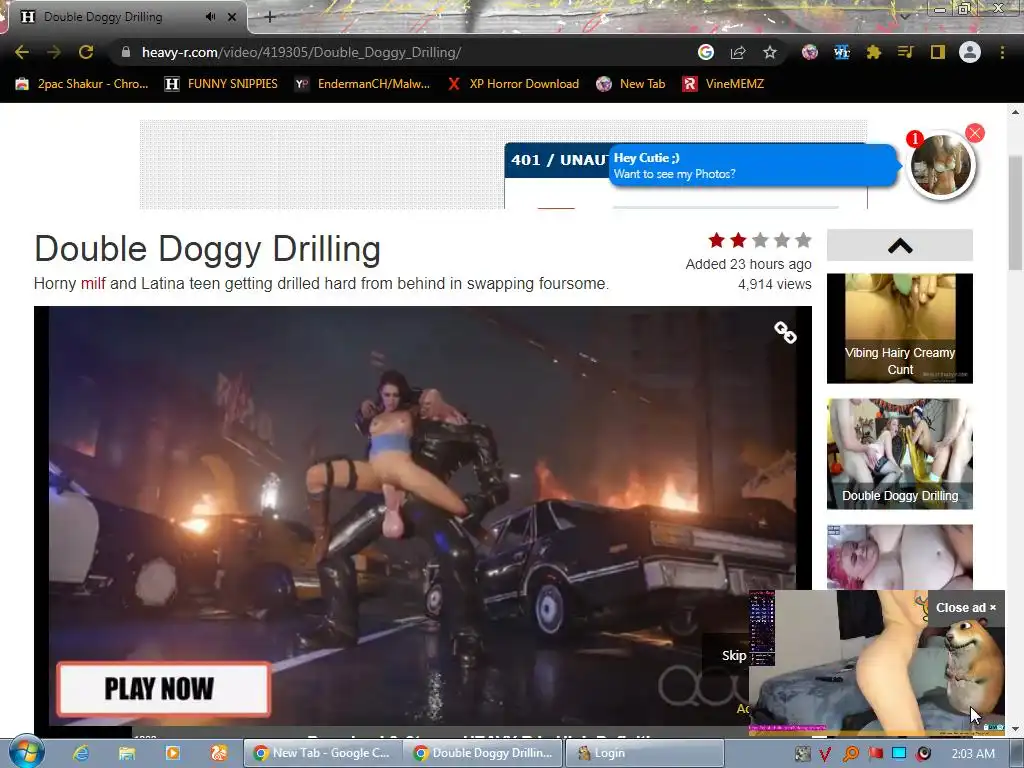Launch Windows Media Player from the taskbar
The width and height of the screenshot is (1024, 768).
click(x=172, y=753)
